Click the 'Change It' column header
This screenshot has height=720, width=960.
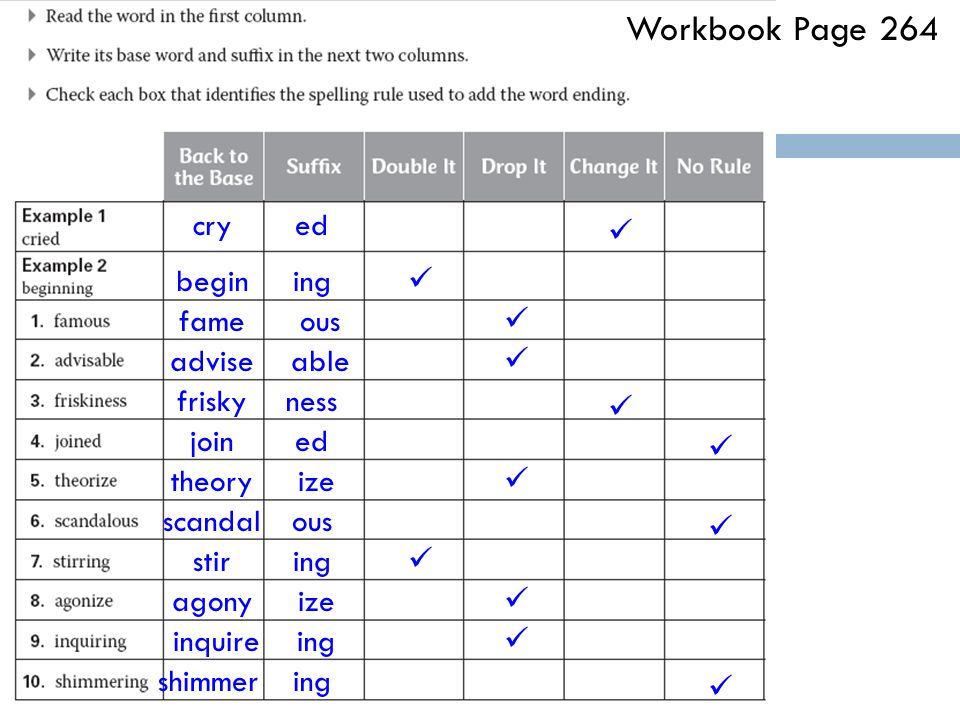[614, 167]
